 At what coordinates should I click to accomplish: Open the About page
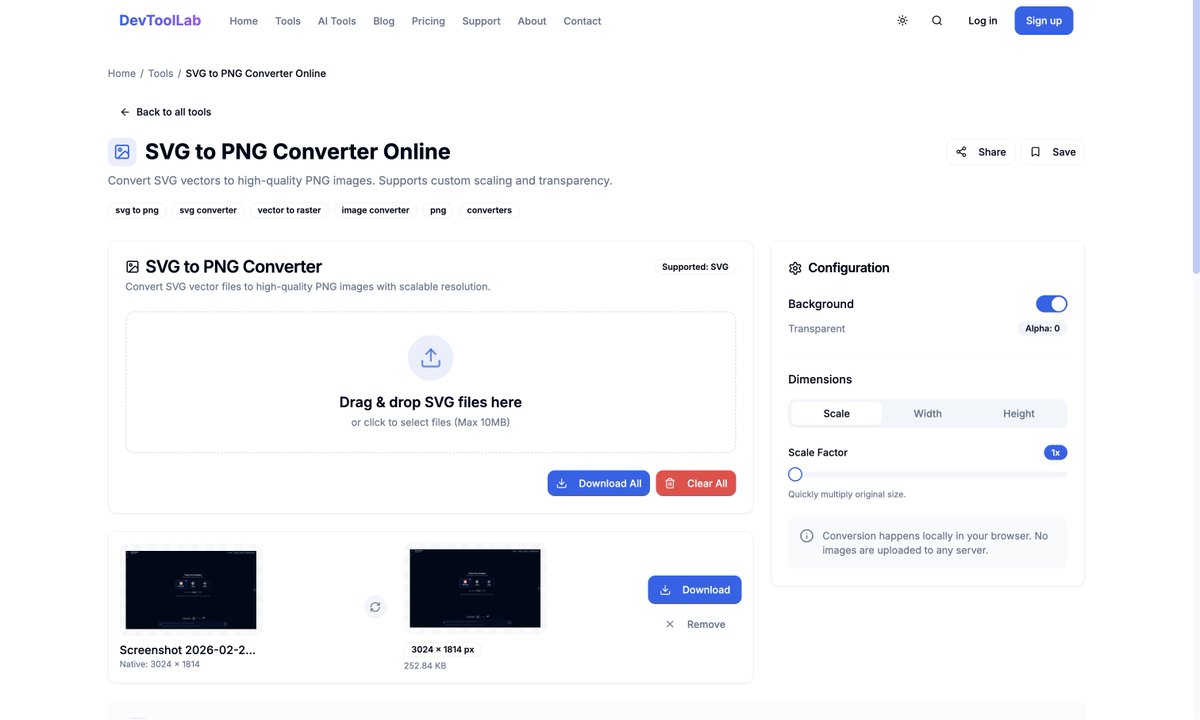[532, 21]
